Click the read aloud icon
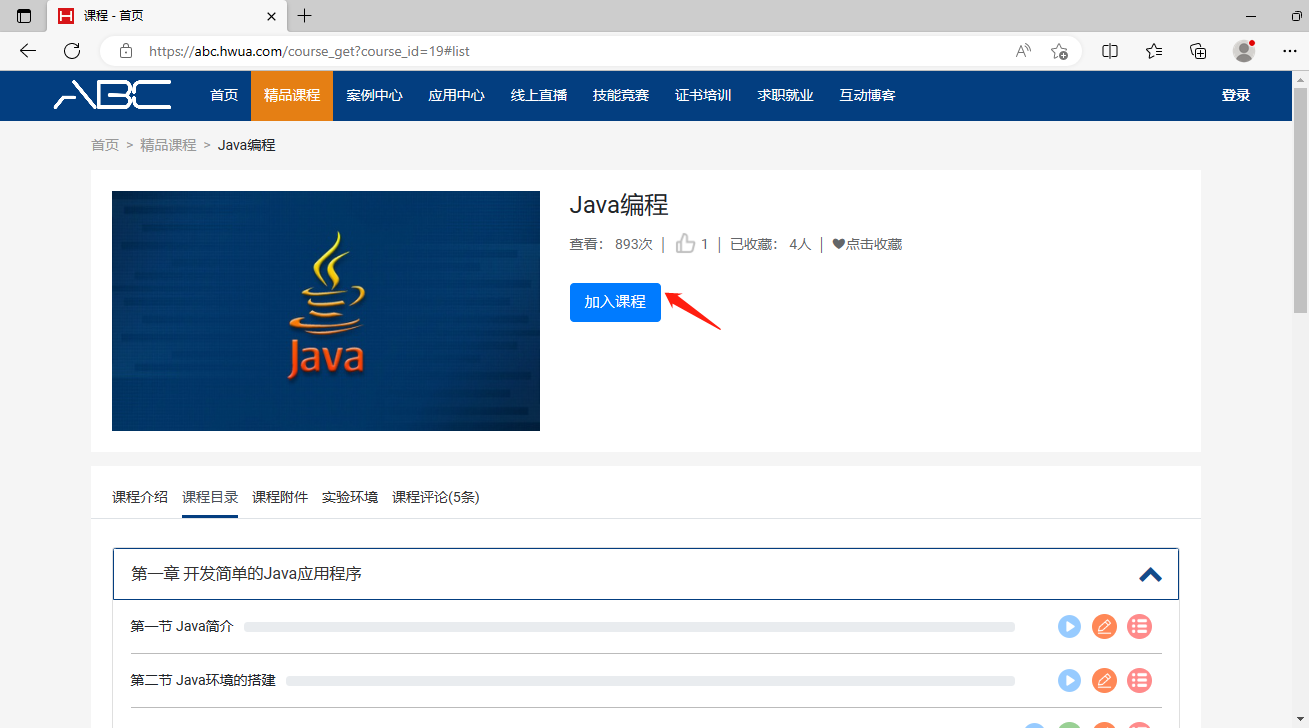The height and width of the screenshot is (728, 1309). point(1023,51)
